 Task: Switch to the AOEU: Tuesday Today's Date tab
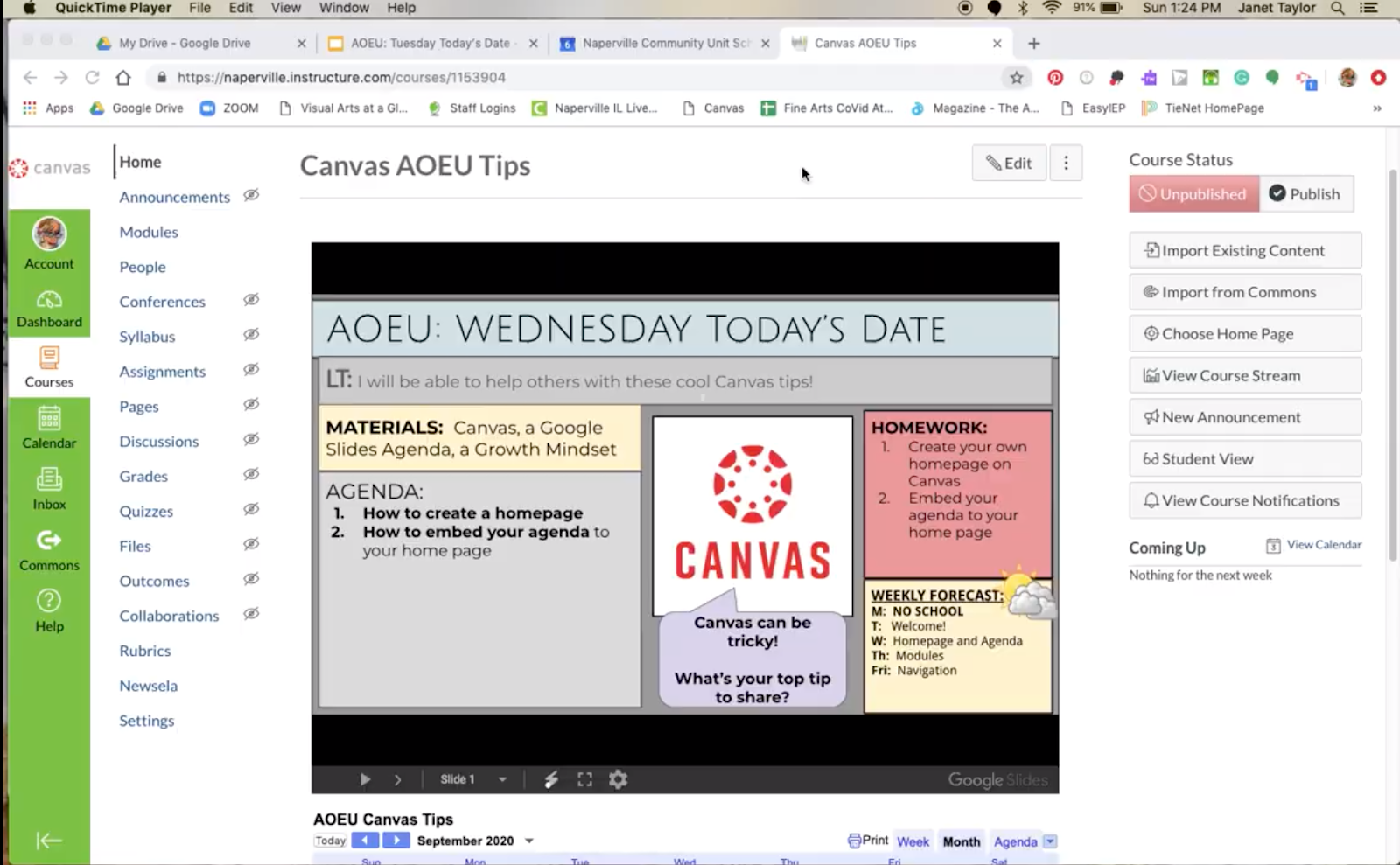432,43
